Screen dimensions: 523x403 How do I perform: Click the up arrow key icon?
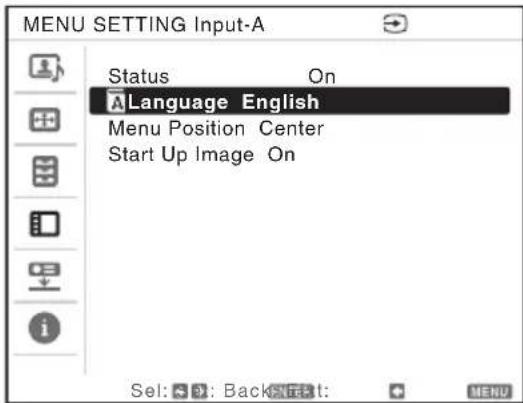tap(180, 391)
